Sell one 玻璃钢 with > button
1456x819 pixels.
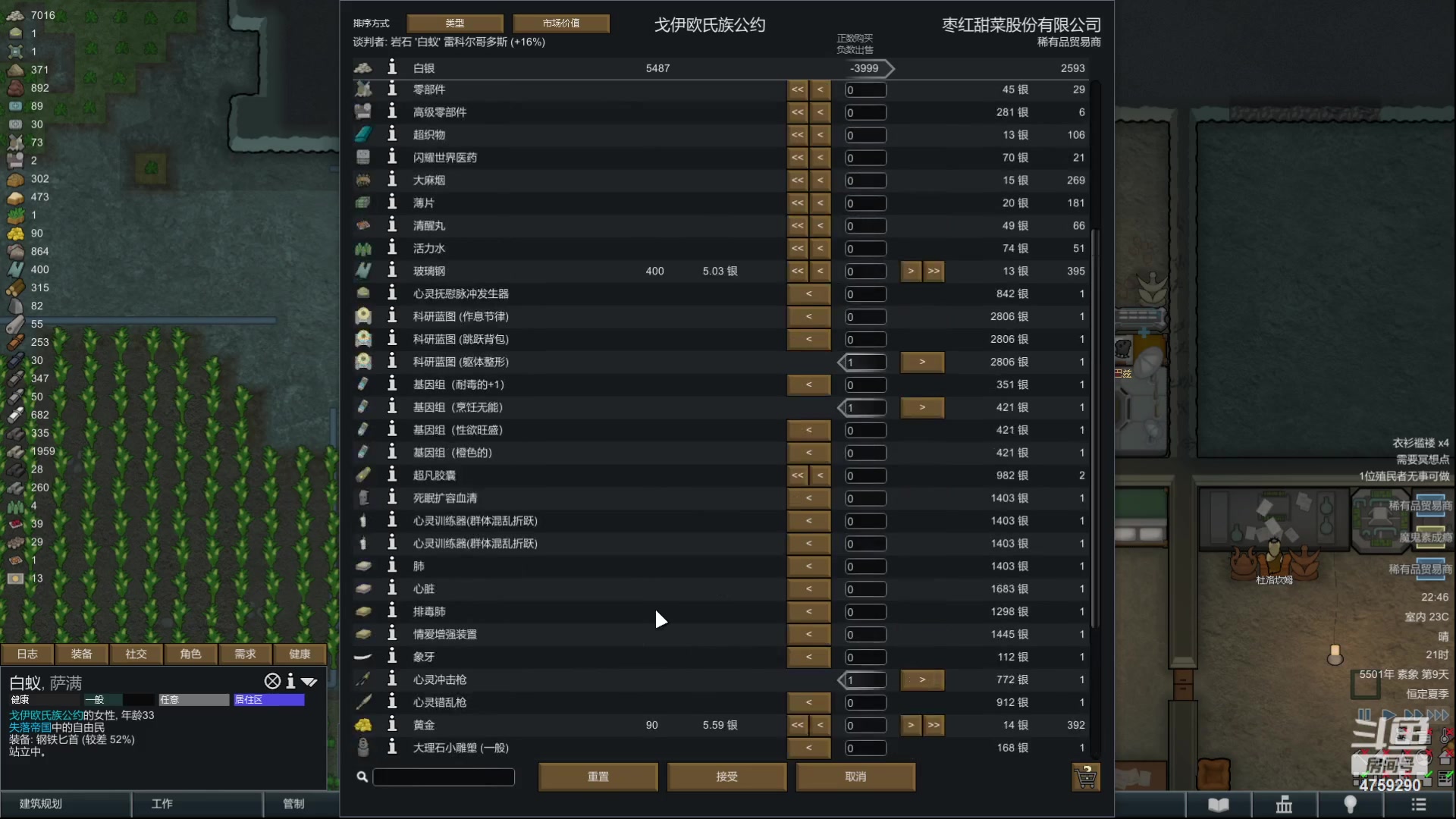[x=911, y=271]
